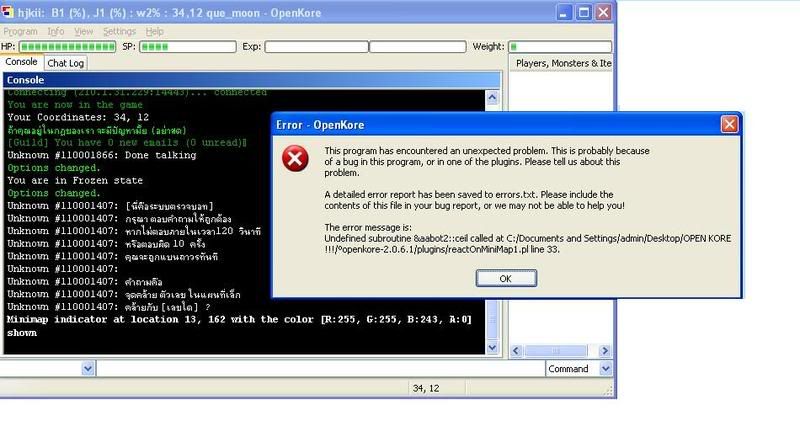Viewport: 800px width, 421px height.
Task: Open the Settings menu
Action: click(119, 32)
